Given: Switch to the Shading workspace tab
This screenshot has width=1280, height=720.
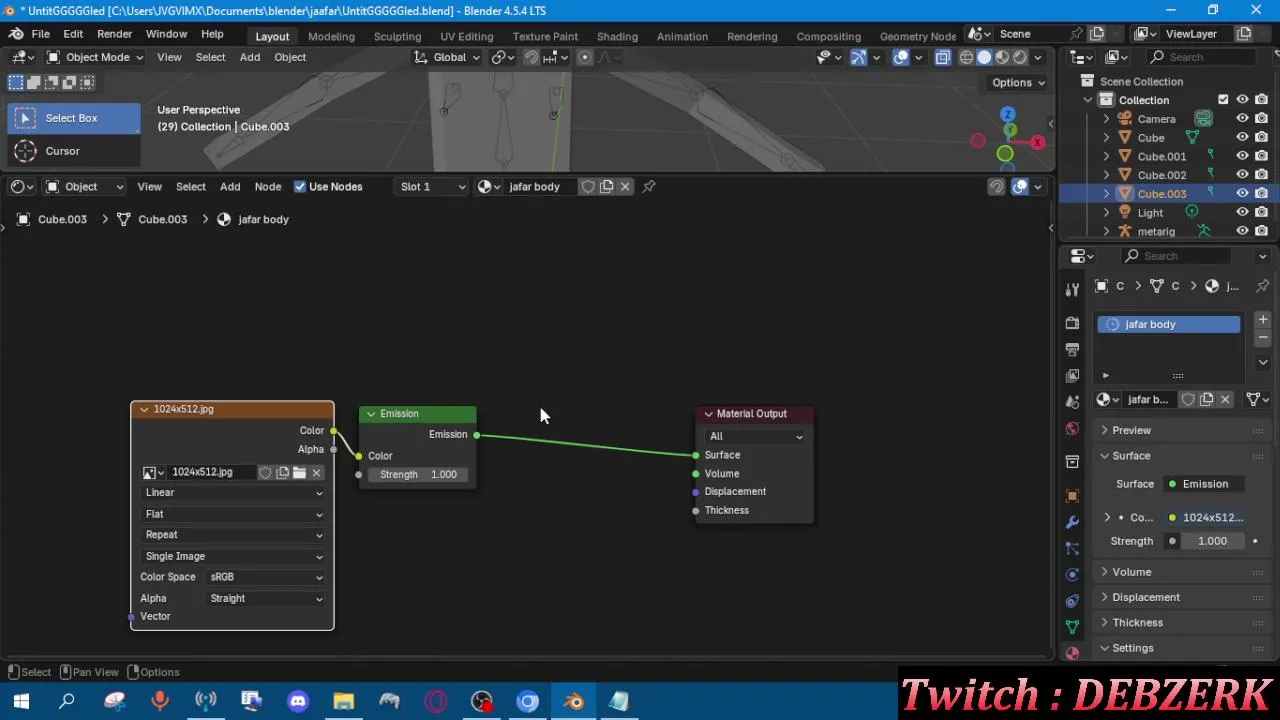Looking at the screenshot, I should tap(617, 36).
